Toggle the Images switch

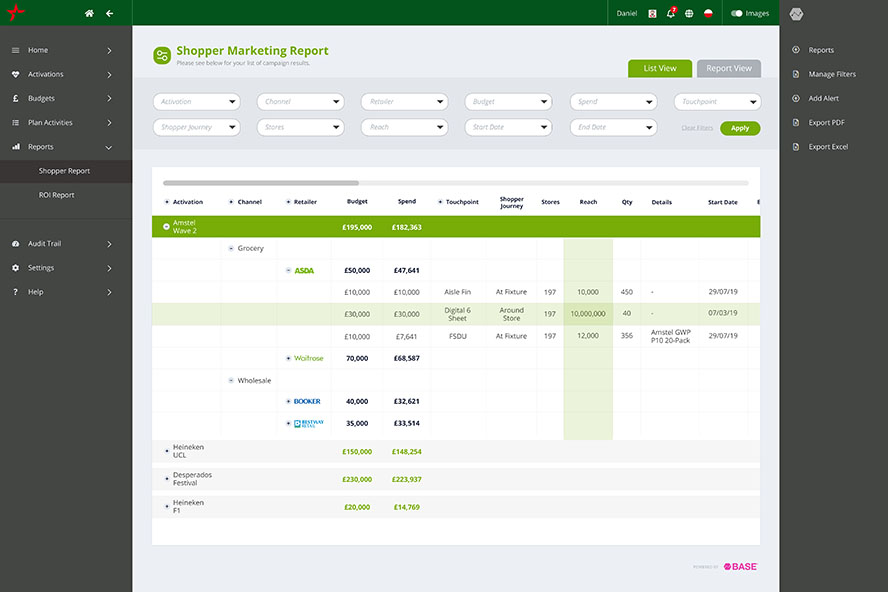click(737, 13)
